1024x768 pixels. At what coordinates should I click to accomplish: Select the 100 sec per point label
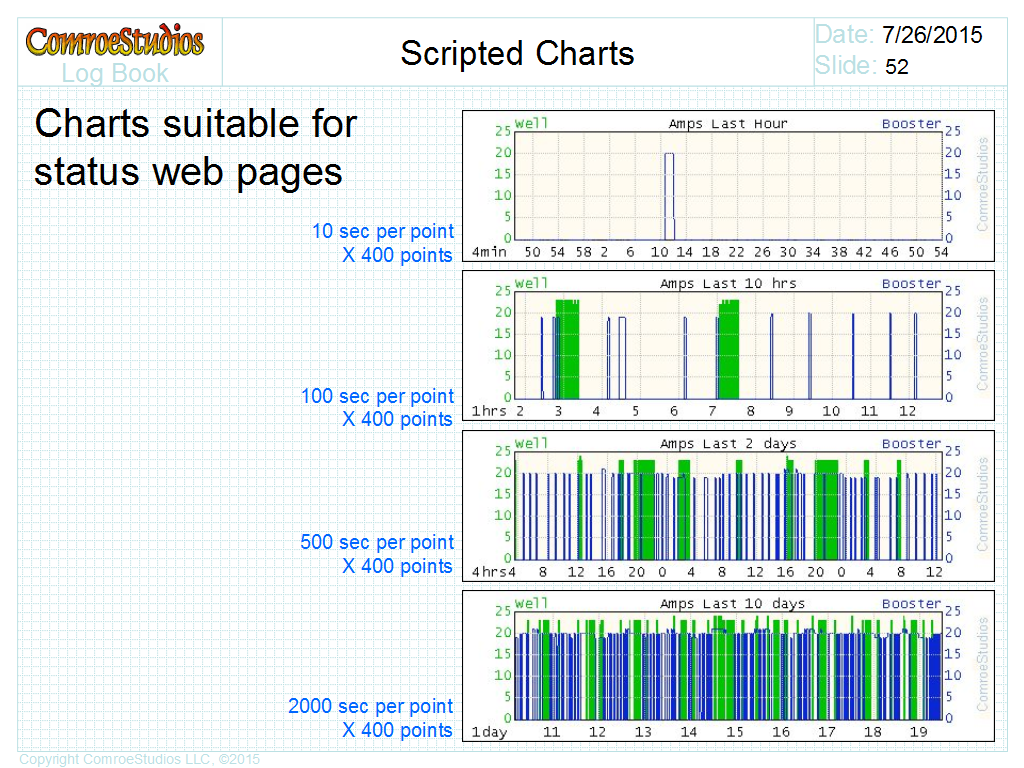click(x=377, y=396)
